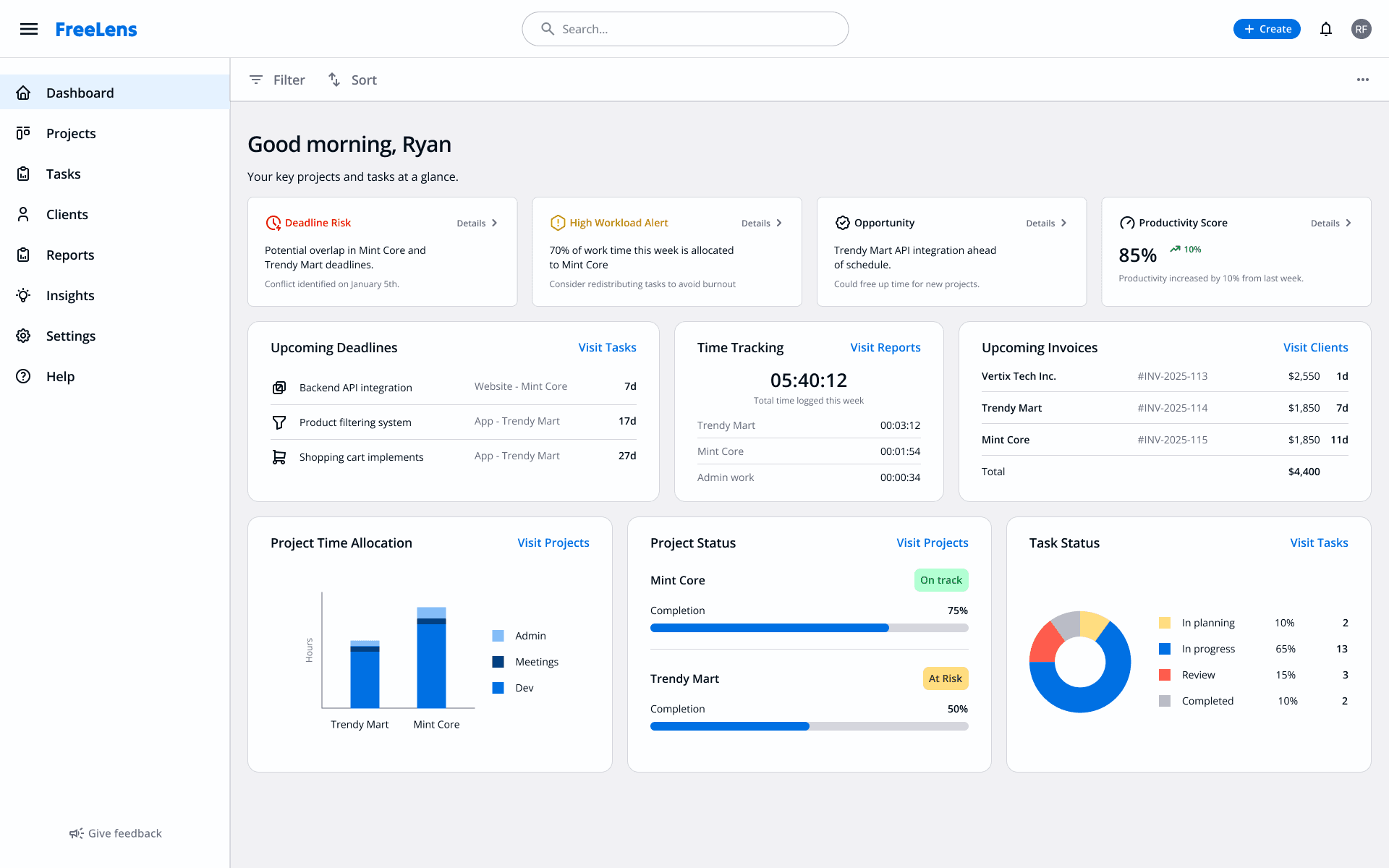Click the Give feedback megaphone icon
Screen dimensions: 1389x868
pyautogui.click(x=76, y=833)
